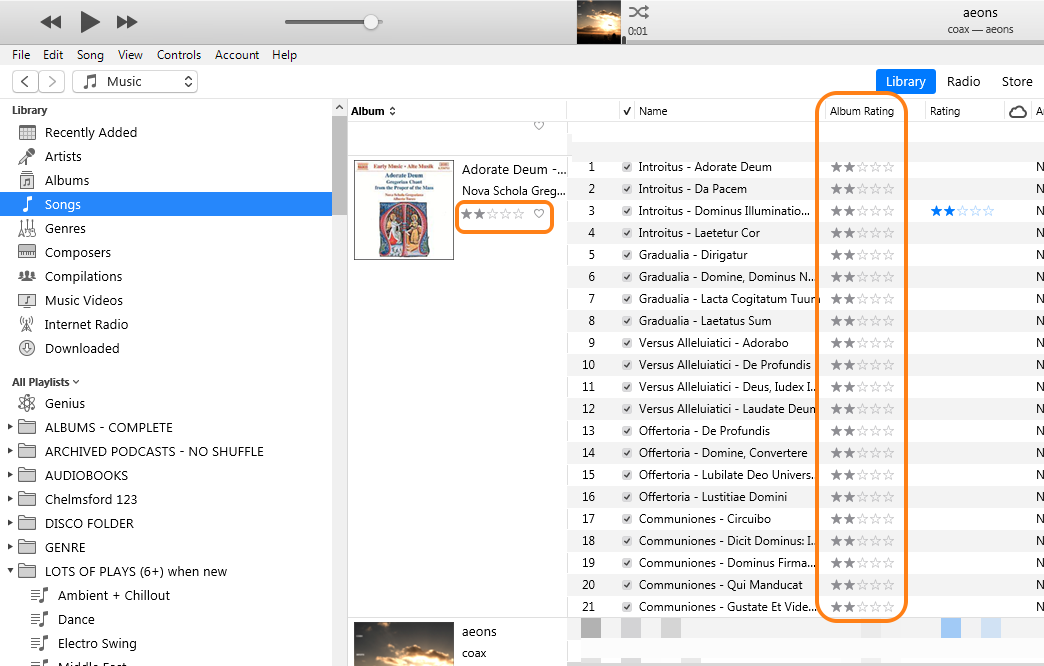Collapse the LOTS OF PLAYS folder
The image size is (1044, 666).
(x=10, y=571)
